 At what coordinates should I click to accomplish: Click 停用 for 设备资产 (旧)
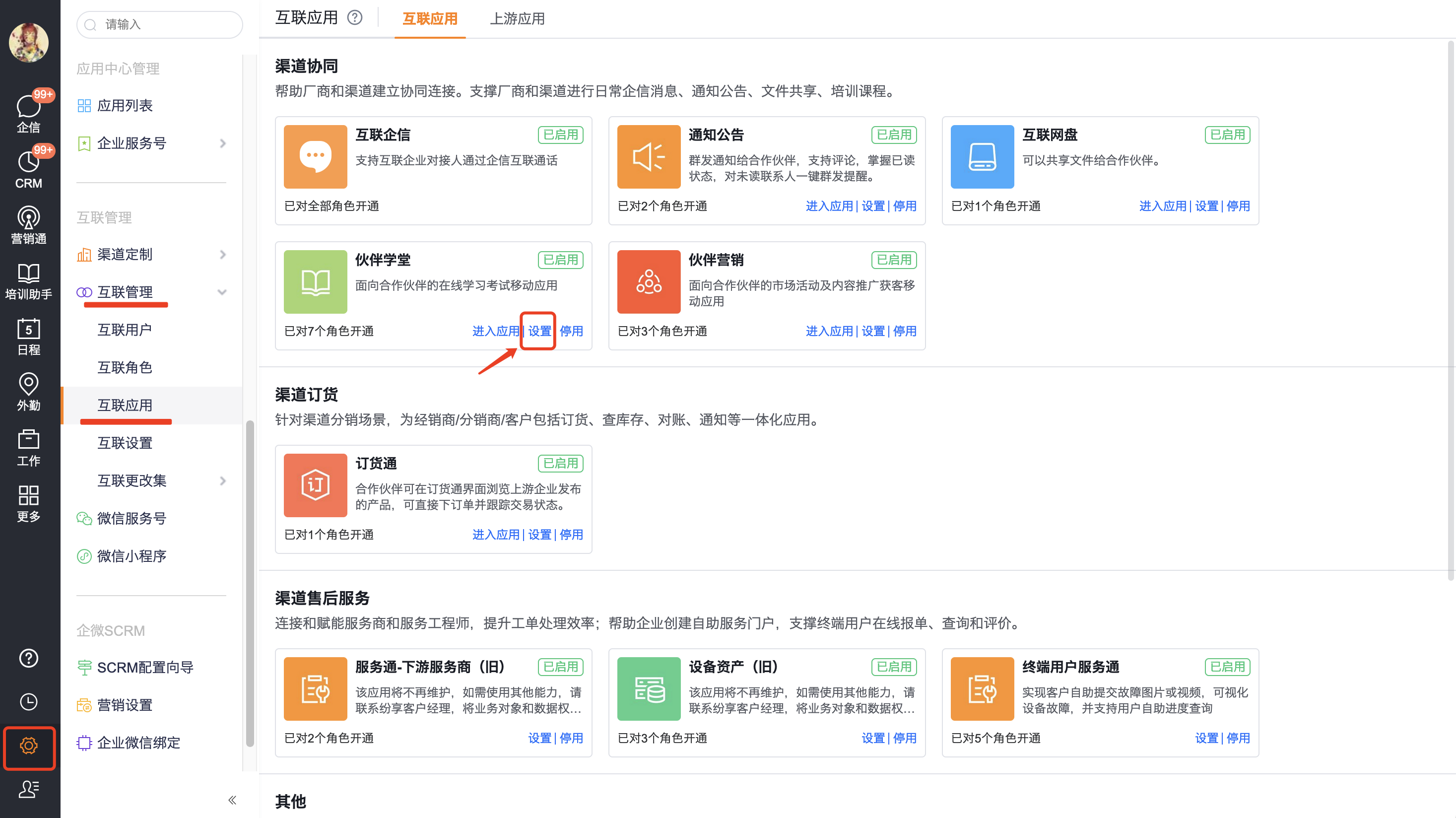tap(905, 738)
